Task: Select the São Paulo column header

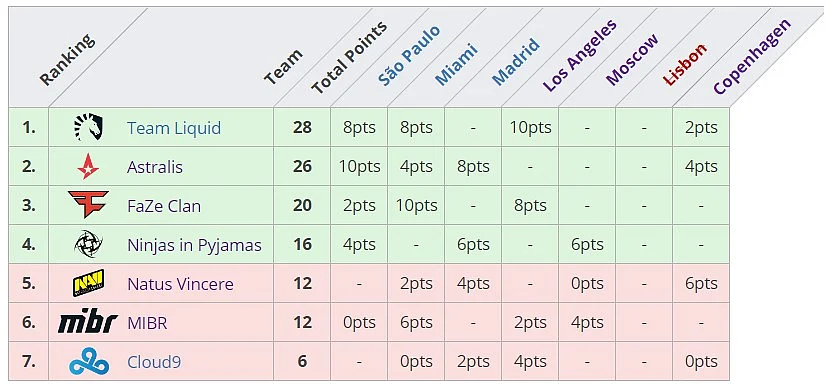Action: point(409,55)
